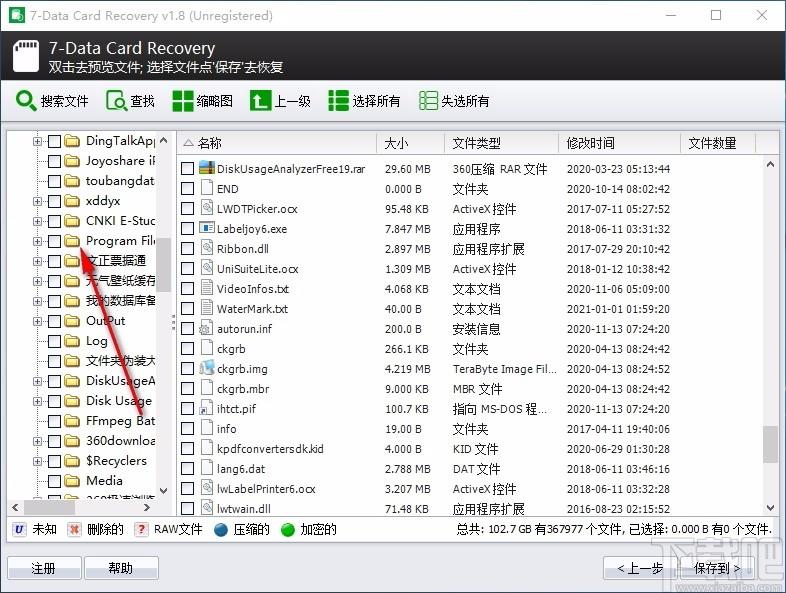Select the Joyoshare folder in tree

click(x=120, y=161)
